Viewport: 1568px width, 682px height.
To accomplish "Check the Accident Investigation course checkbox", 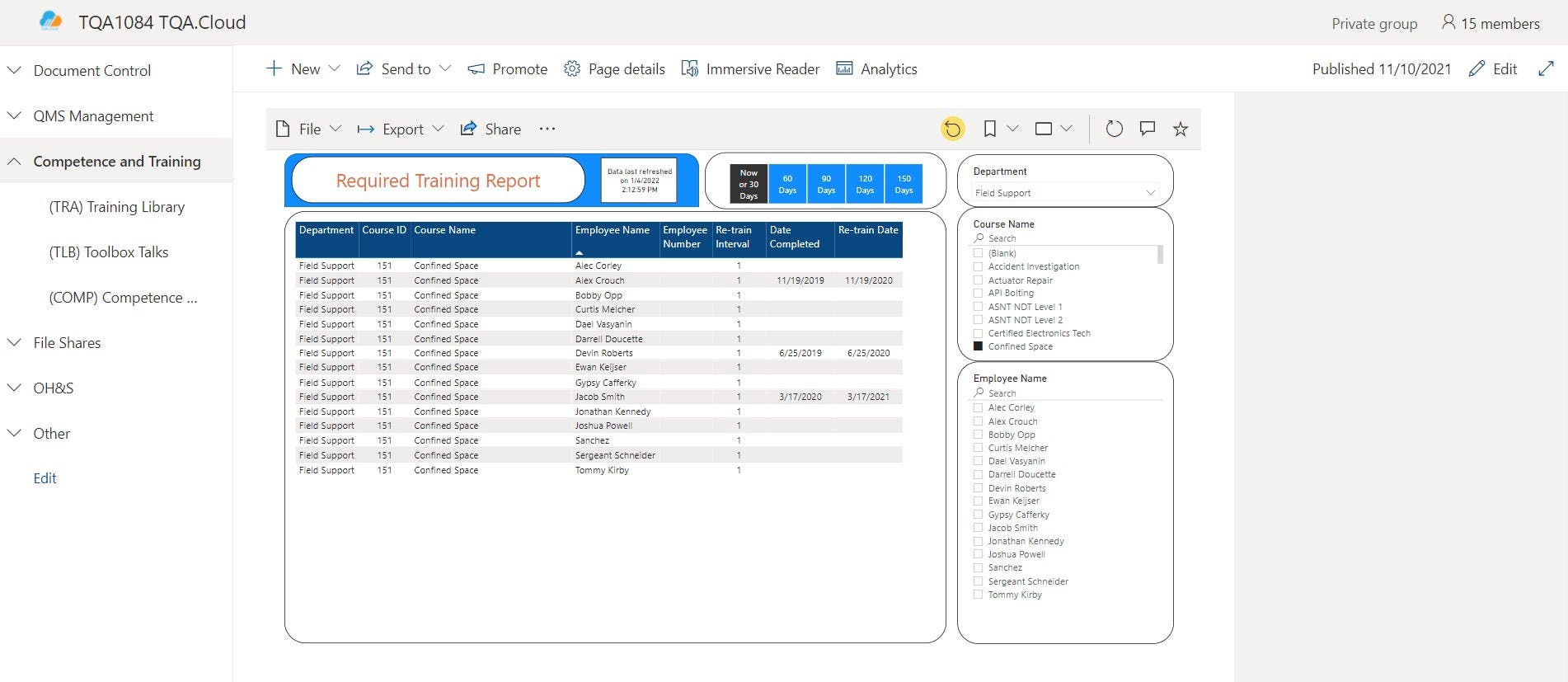I will [979, 266].
